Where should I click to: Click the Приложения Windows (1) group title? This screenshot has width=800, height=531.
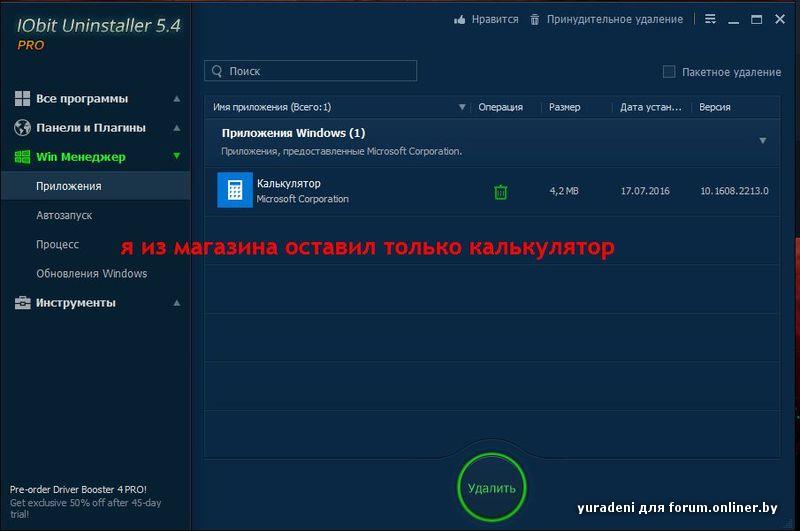tap(293, 133)
